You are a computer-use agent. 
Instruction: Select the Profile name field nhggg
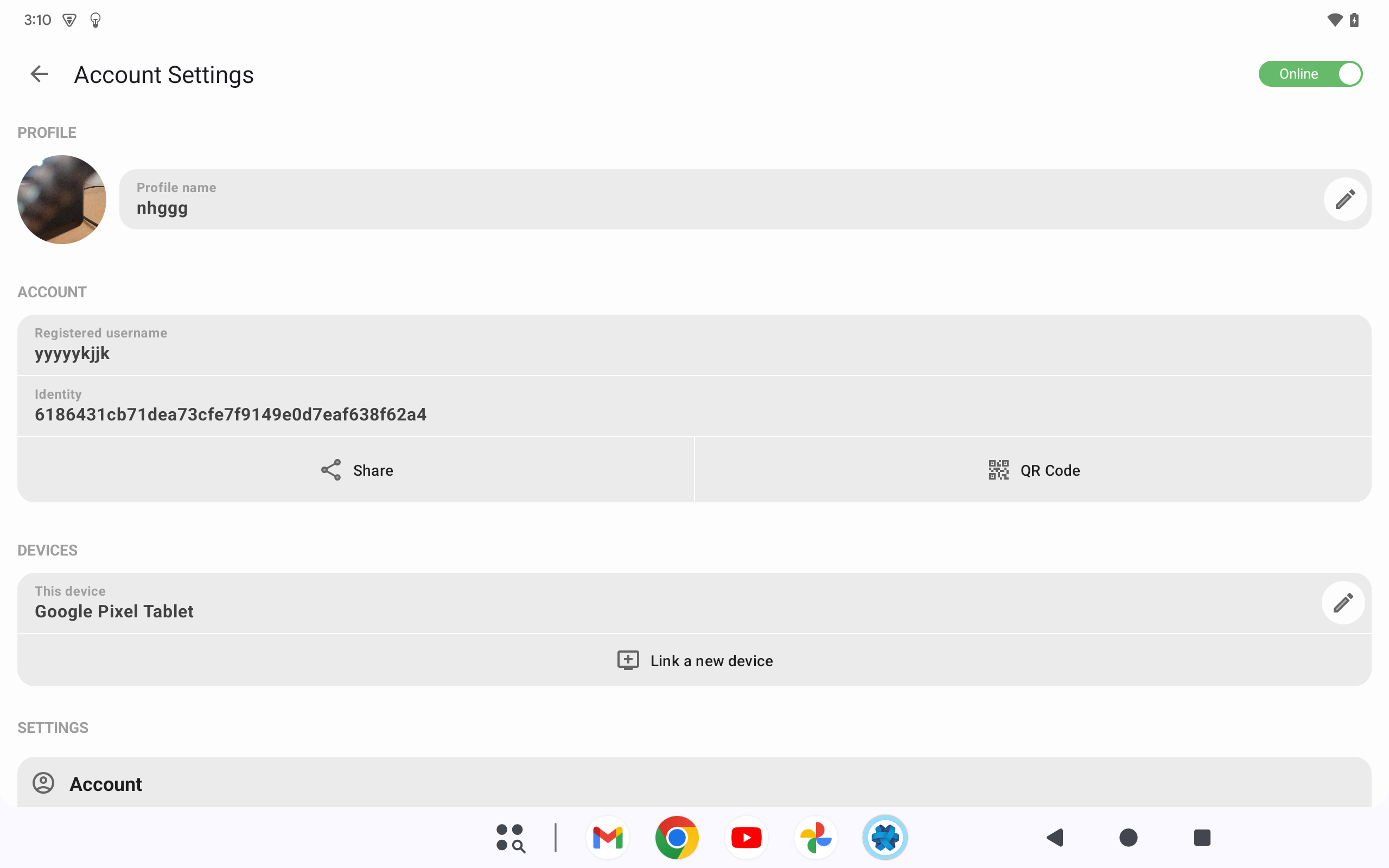pyautogui.click(x=745, y=199)
